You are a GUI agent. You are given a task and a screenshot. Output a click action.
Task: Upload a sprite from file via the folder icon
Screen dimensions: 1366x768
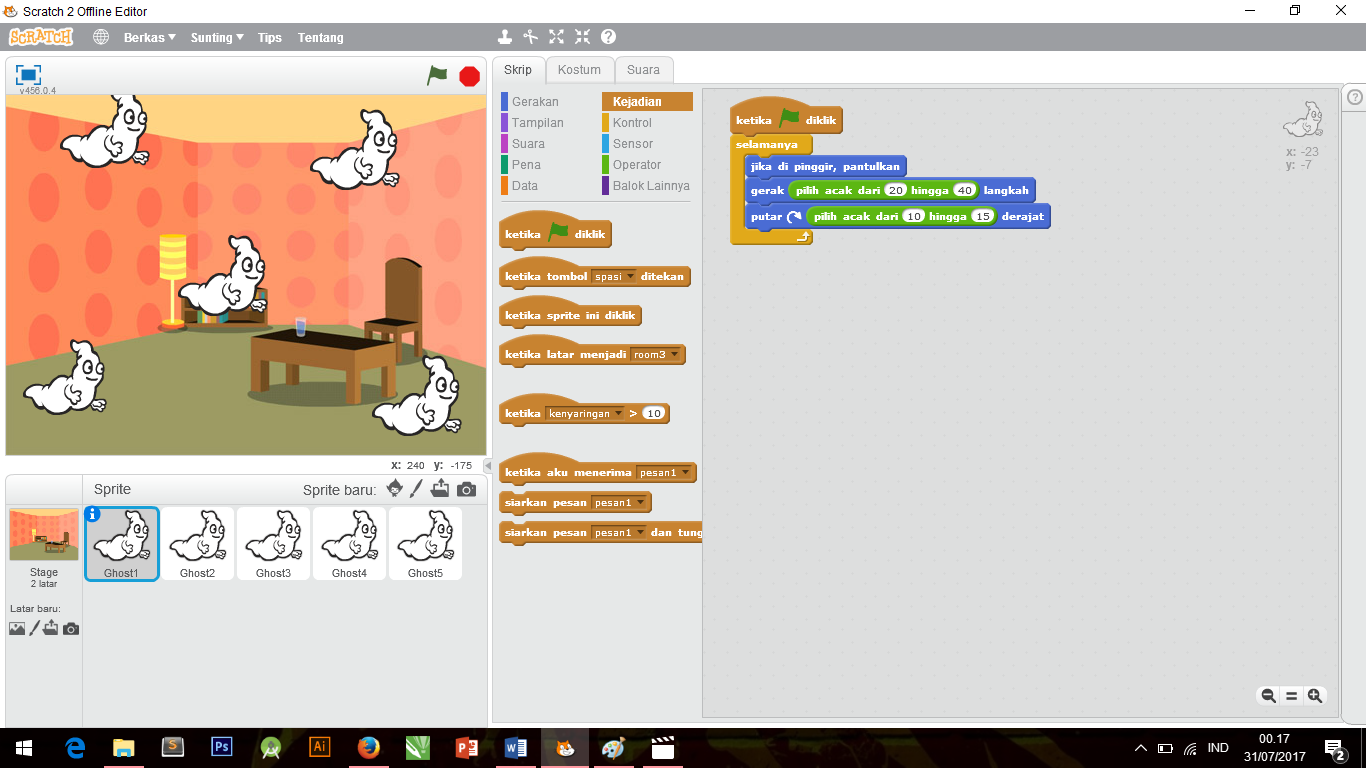click(440, 488)
